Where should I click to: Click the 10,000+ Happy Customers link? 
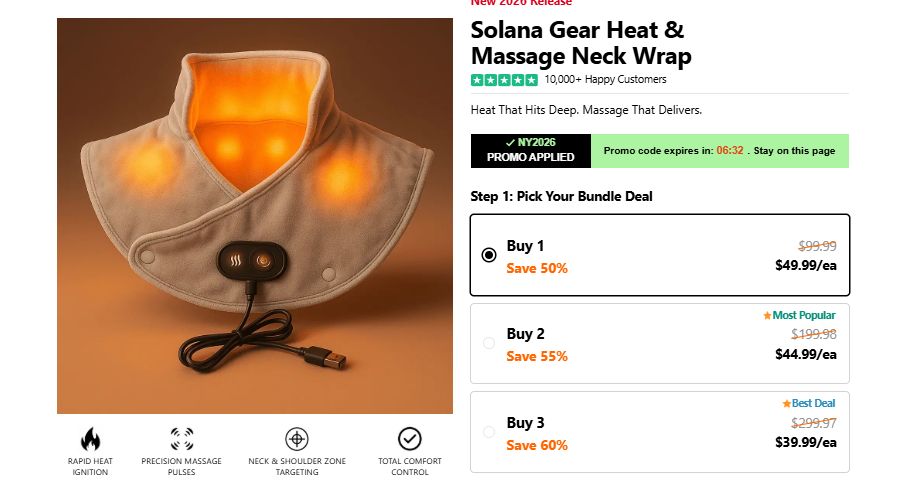pos(605,80)
